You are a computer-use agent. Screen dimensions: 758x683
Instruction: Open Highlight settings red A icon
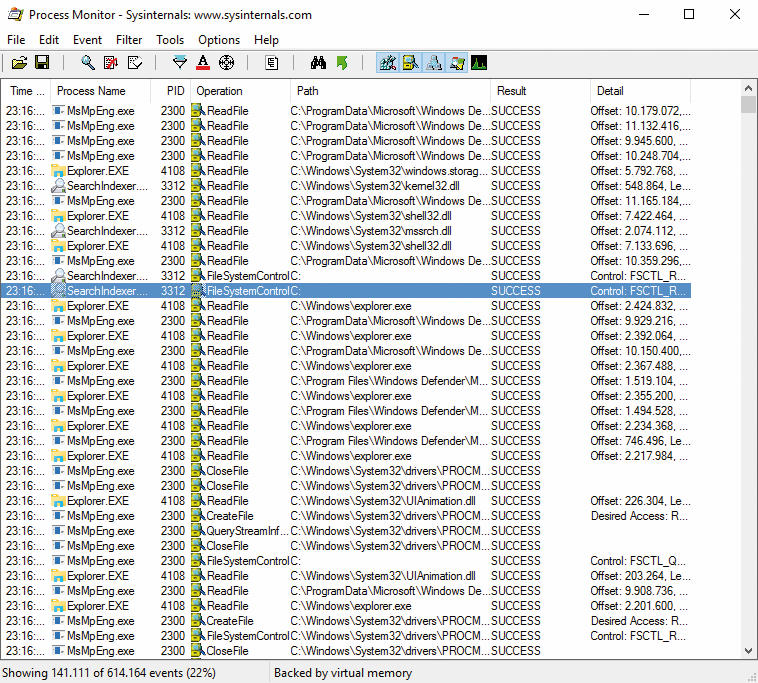click(x=203, y=63)
